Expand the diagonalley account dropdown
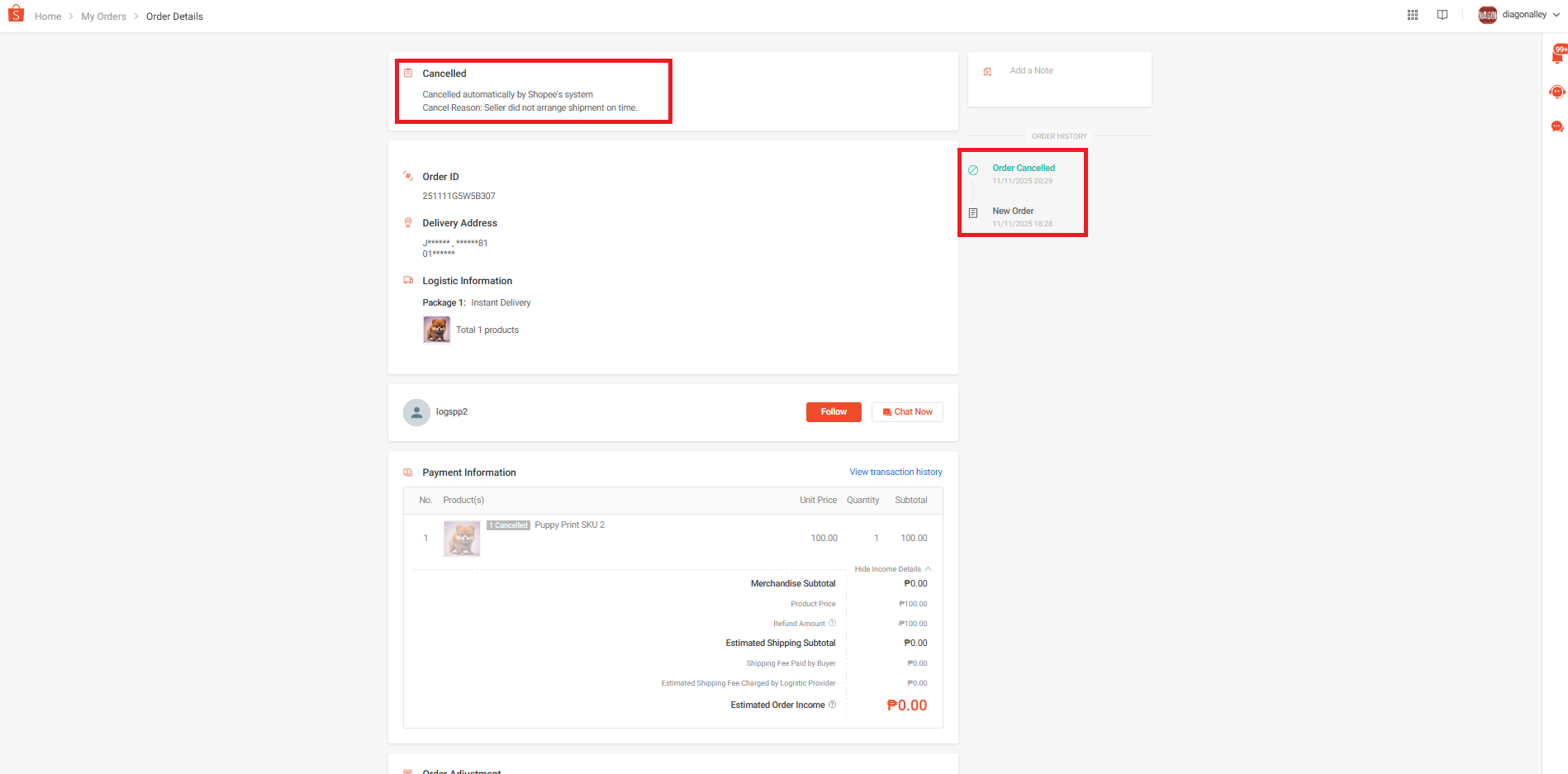The image size is (1568, 774). coord(1556,15)
